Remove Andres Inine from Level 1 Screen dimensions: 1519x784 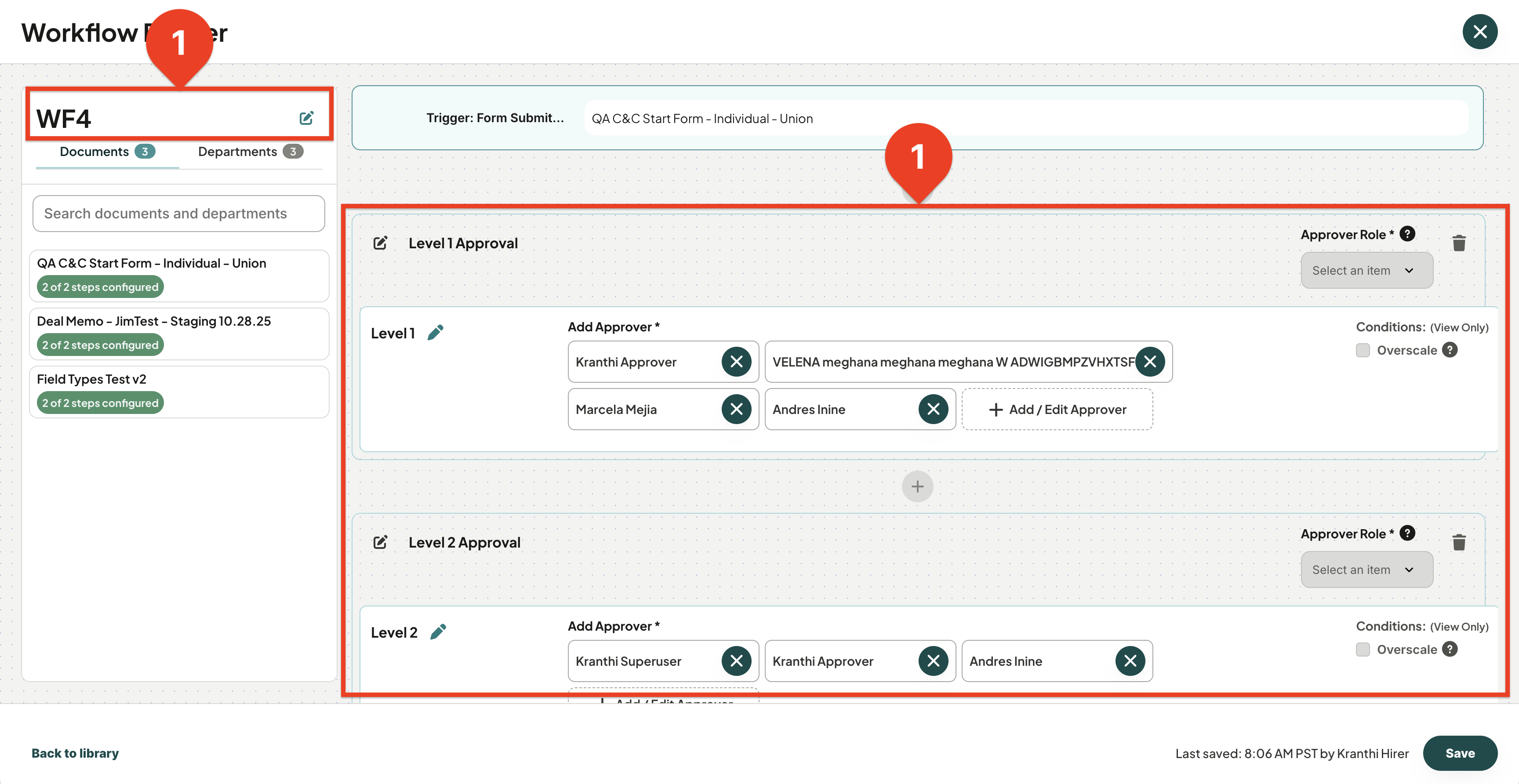[934, 409]
